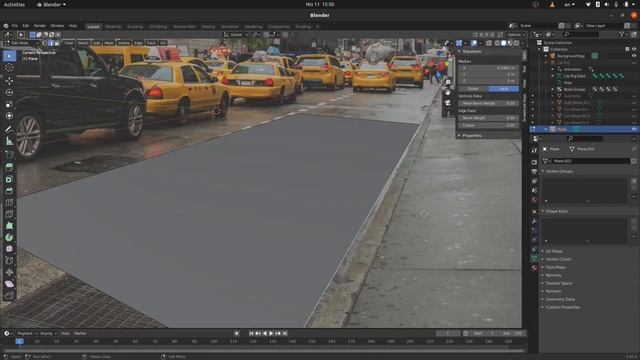Select the Inset Faces tool
Viewport: 640px width, 360px height.
pyautogui.click(x=9, y=179)
